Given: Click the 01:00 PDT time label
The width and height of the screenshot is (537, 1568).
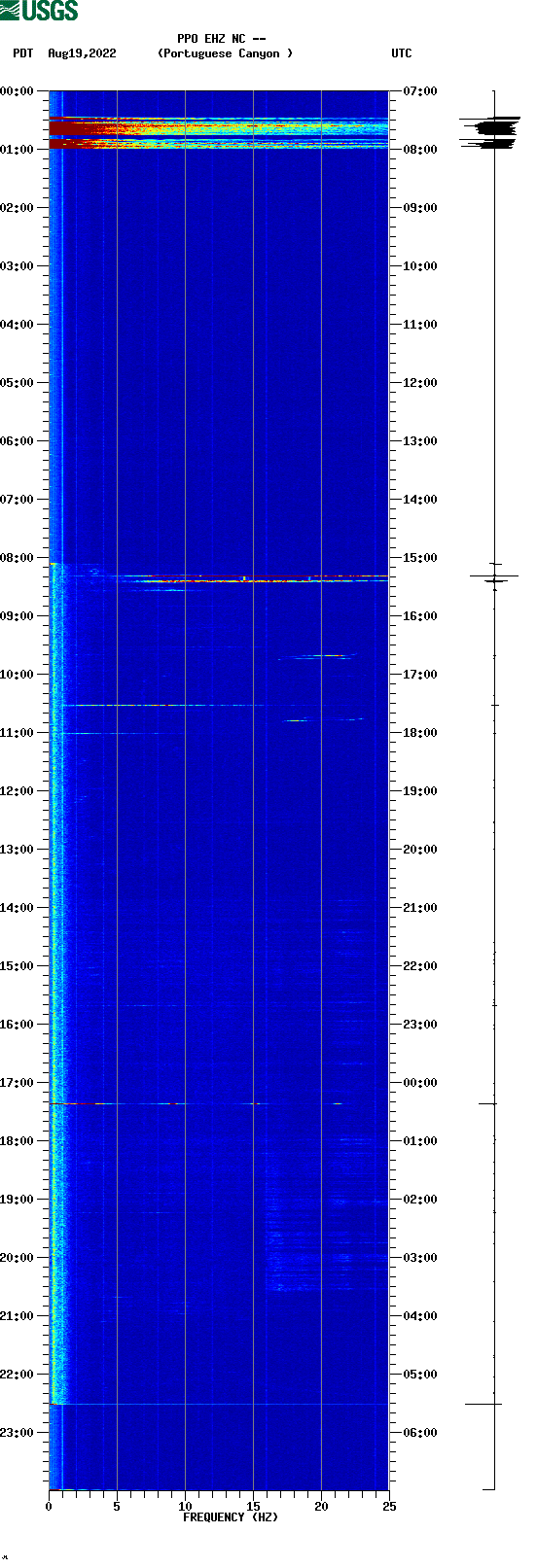Looking at the screenshot, I should (x=18, y=149).
